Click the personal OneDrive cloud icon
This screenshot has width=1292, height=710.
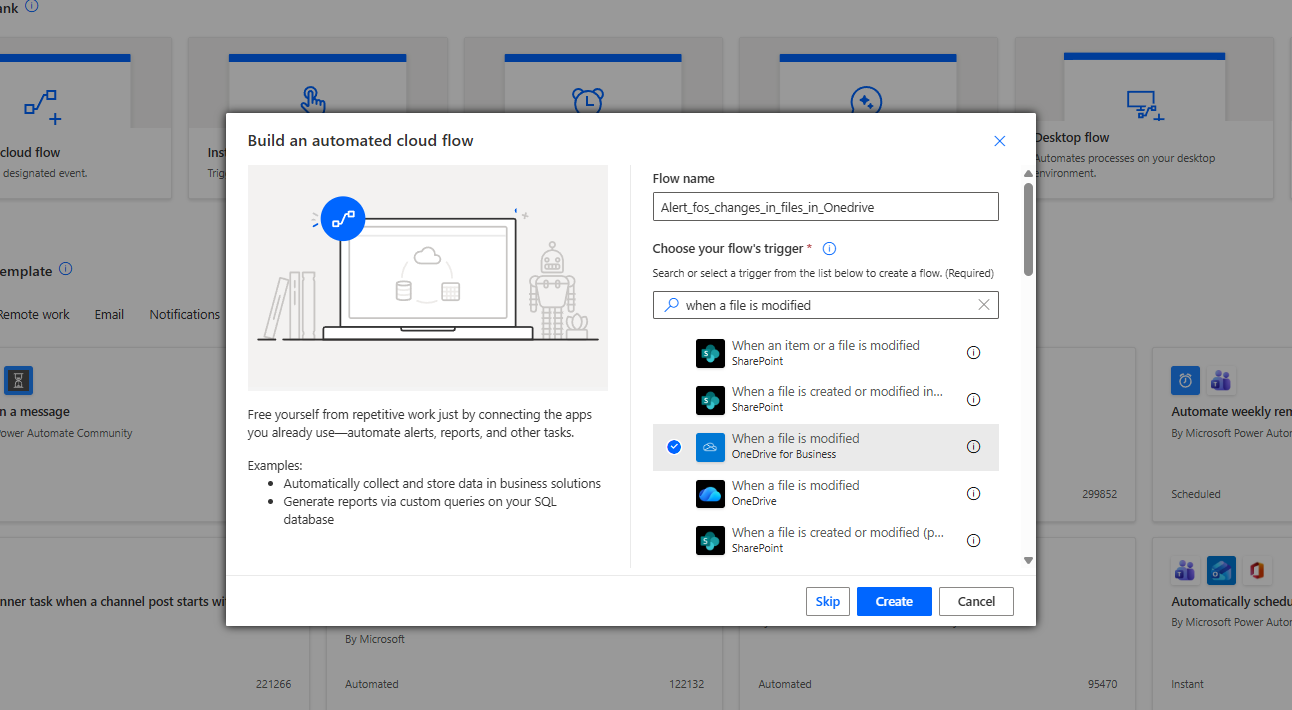[x=710, y=494]
